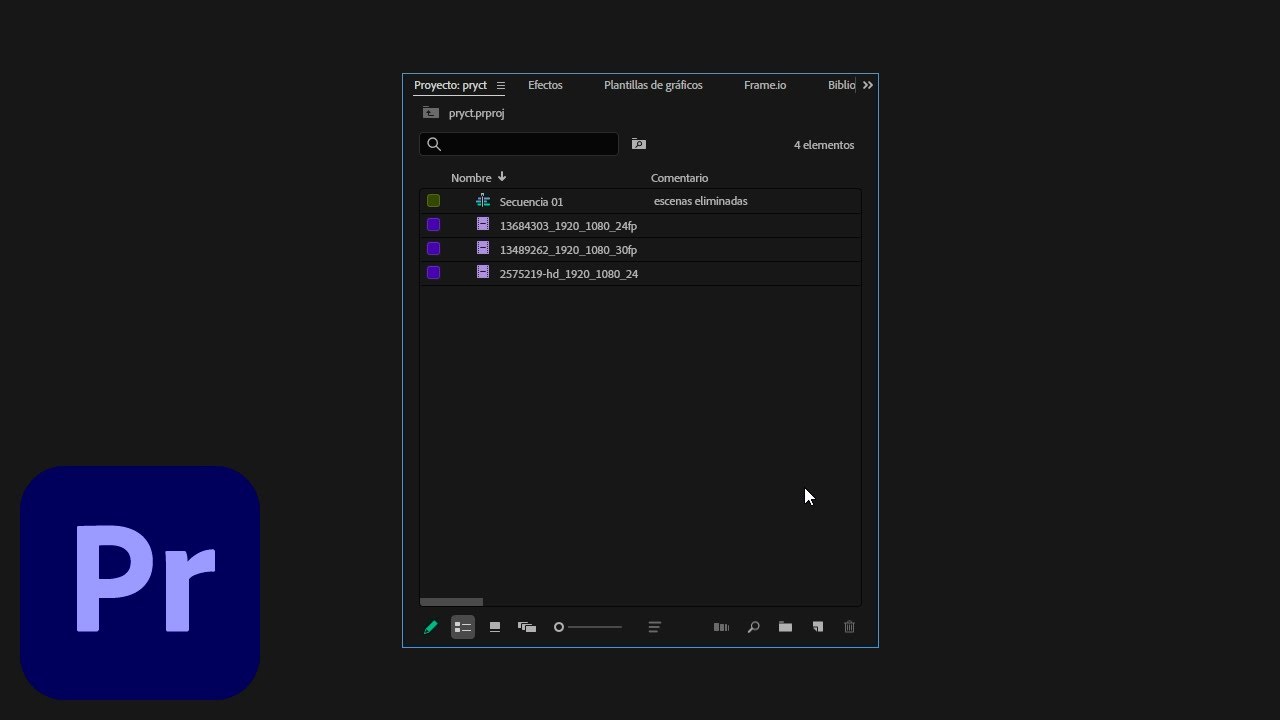The height and width of the screenshot is (720, 1280).
Task: Toggle the Nombre sort direction arrow
Action: pos(502,177)
